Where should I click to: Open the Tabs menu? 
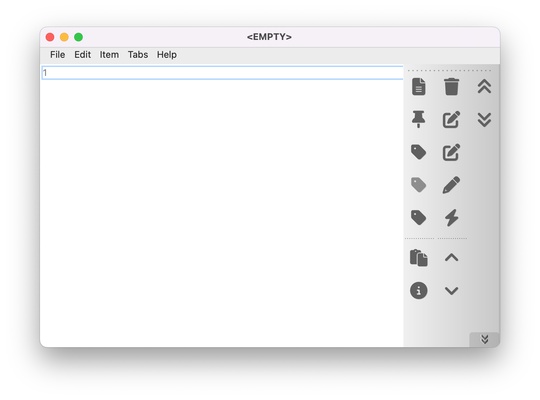(138, 55)
